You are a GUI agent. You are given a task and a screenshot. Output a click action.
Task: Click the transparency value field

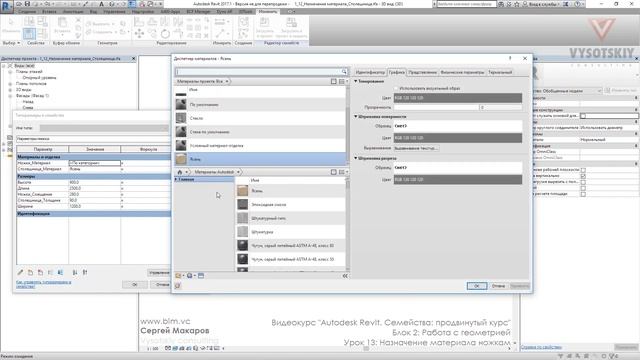coord(500,107)
